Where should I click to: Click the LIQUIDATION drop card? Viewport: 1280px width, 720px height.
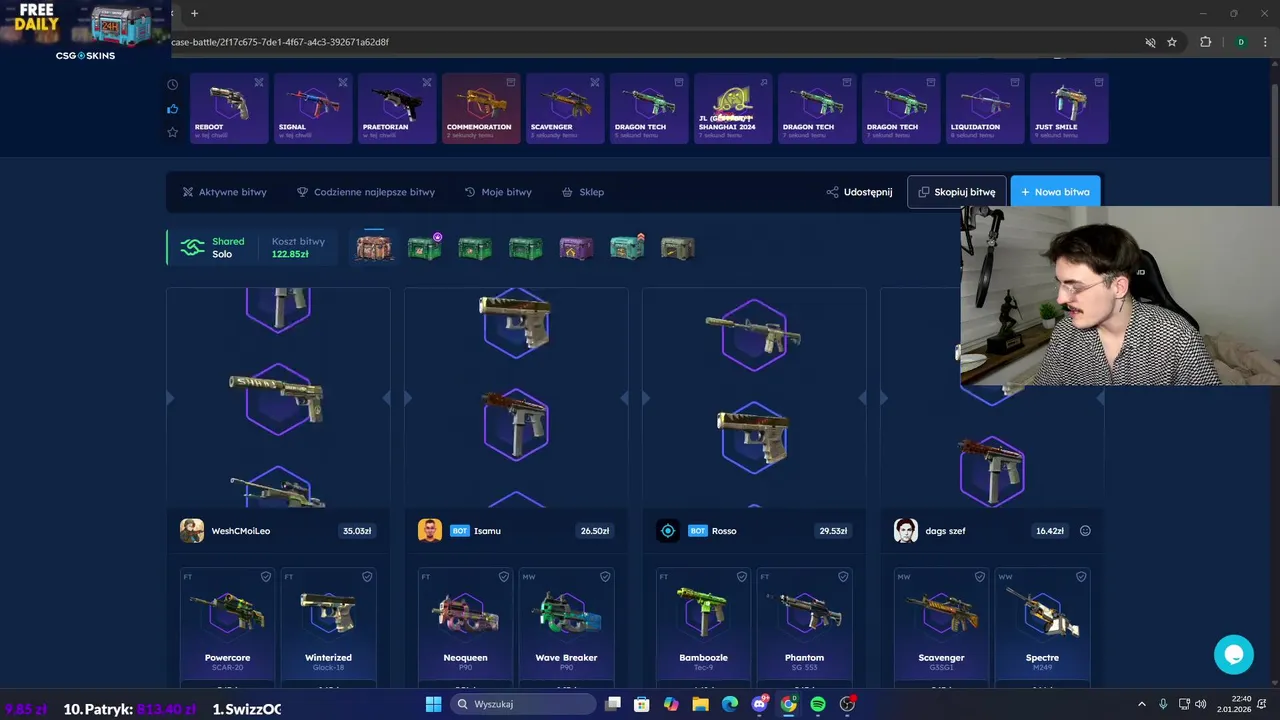click(x=985, y=108)
